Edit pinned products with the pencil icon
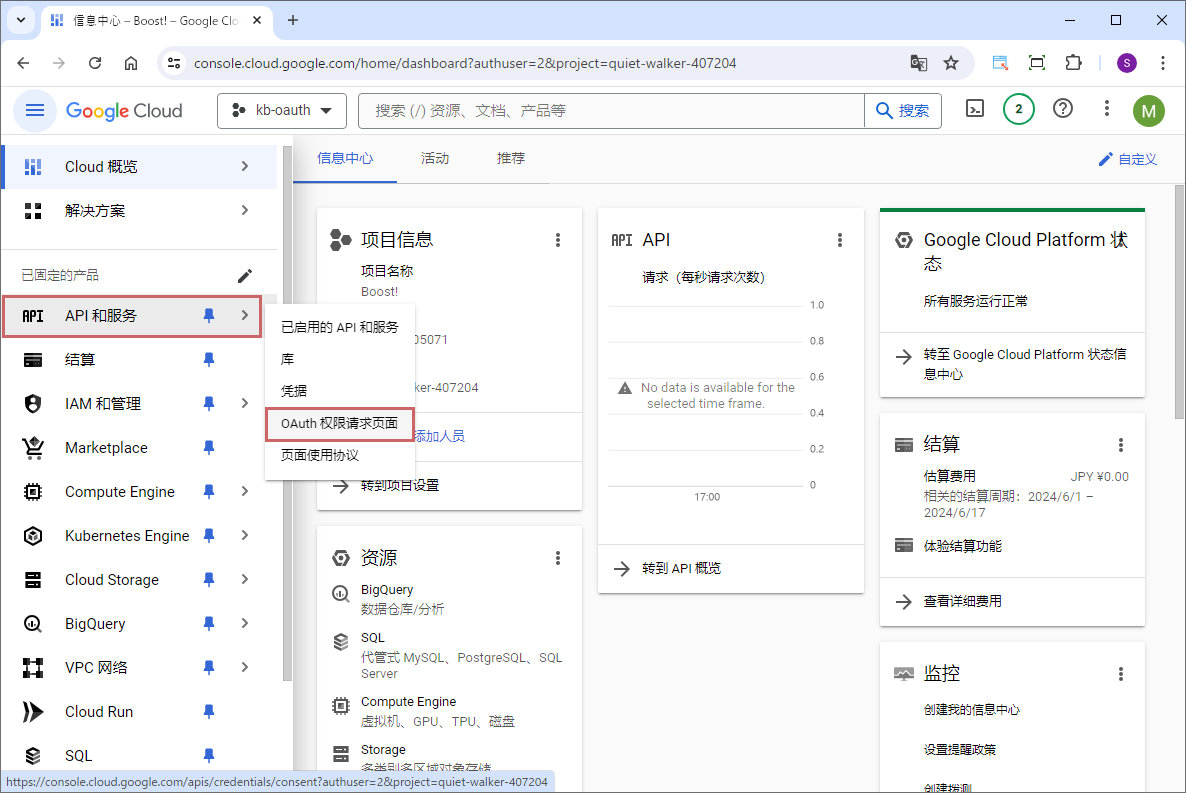Image resolution: width=1186 pixels, height=793 pixels. pos(244,275)
